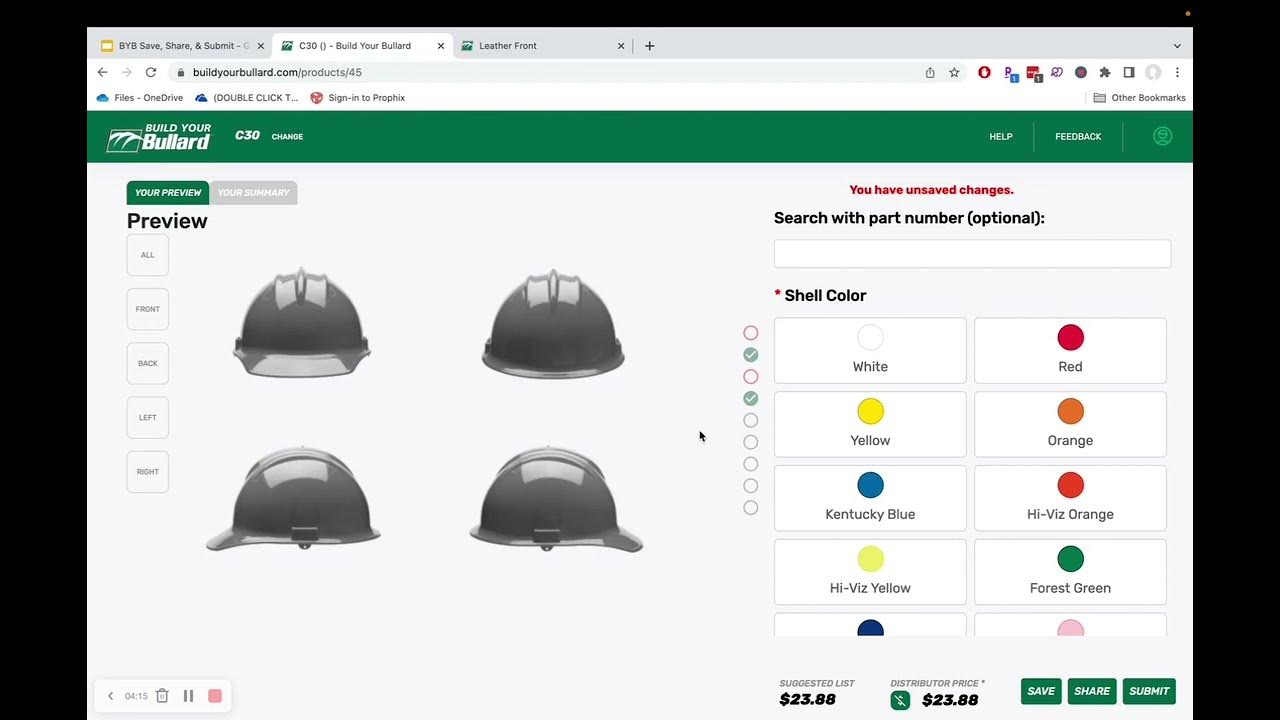
Task: Choose Orange shell color
Action: (x=1070, y=425)
